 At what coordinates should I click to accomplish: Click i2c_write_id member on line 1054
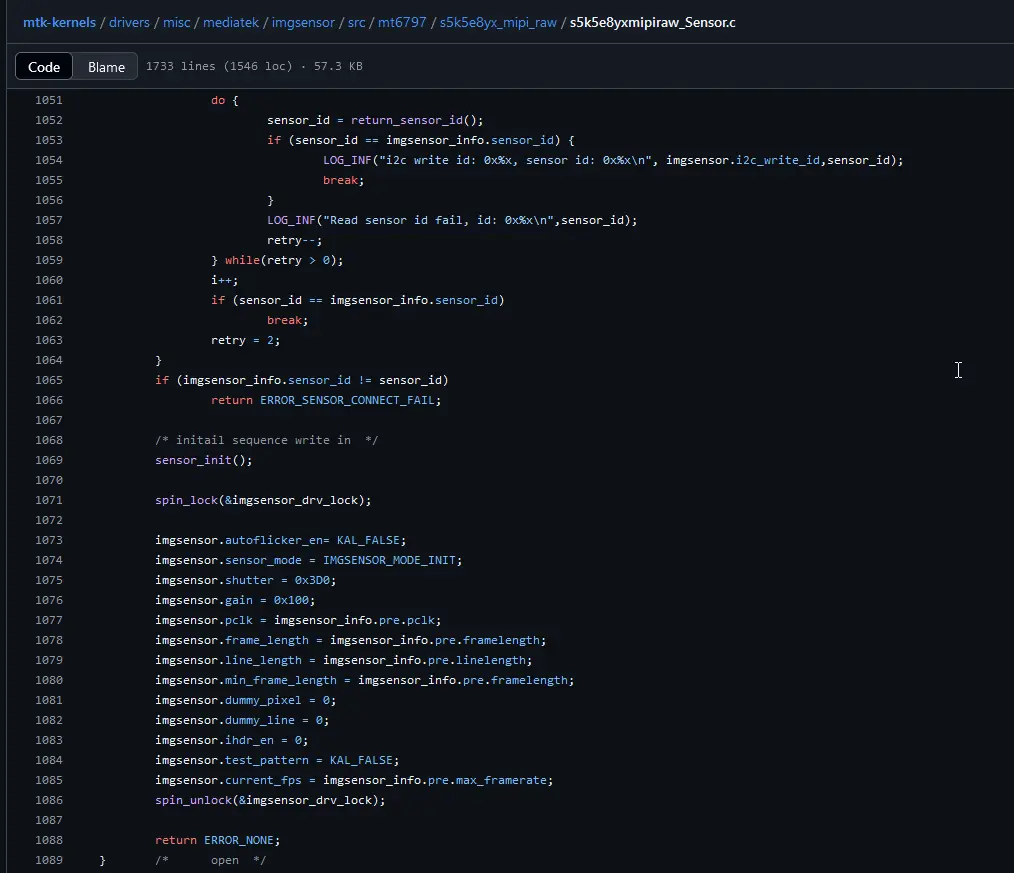click(778, 160)
